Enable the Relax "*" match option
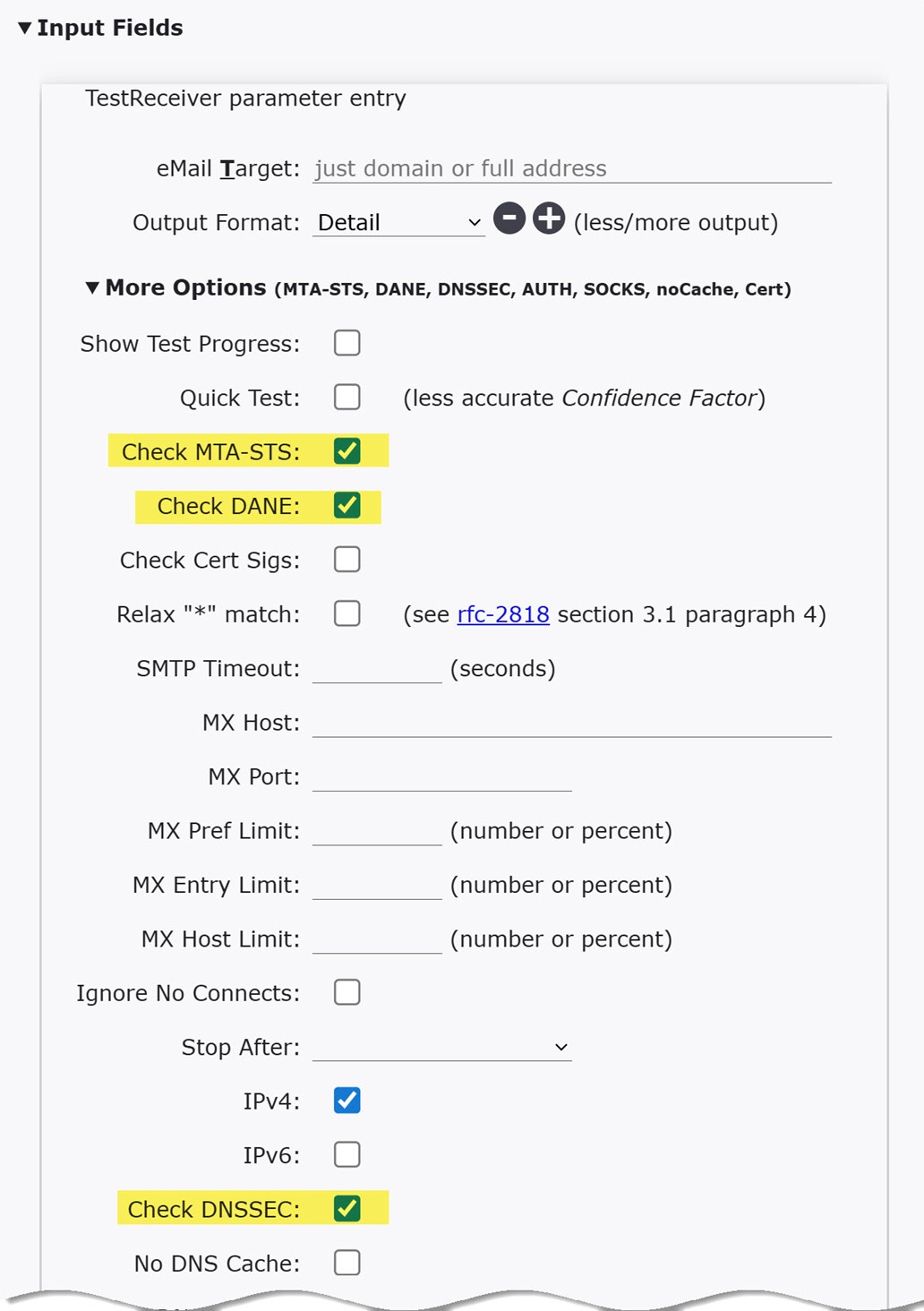 [346, 613]
